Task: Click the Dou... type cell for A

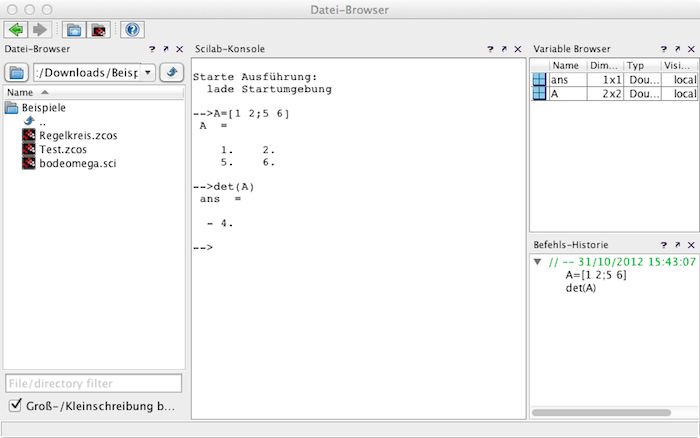Action: coord(642,94)
